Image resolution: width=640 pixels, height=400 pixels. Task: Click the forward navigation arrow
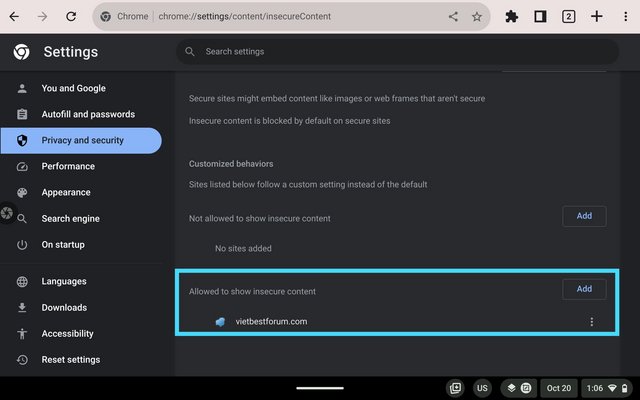42,16
